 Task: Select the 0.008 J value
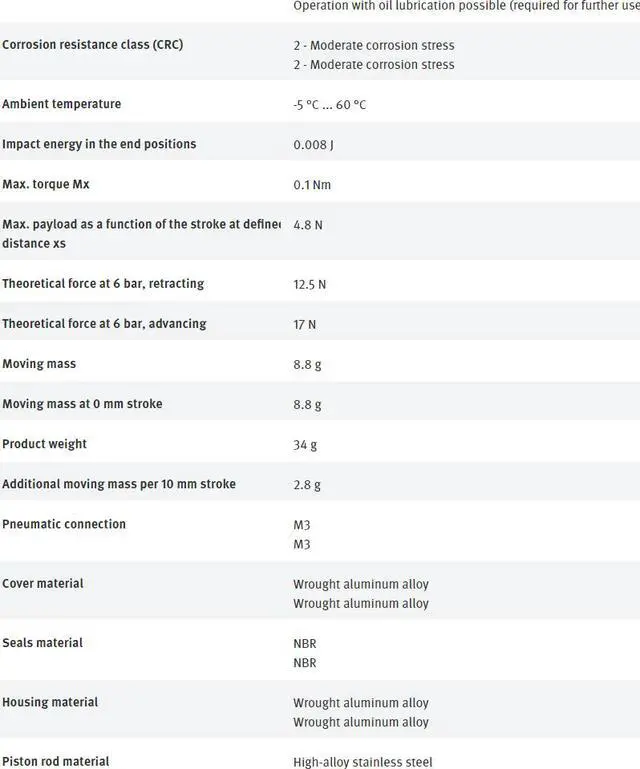pyautogui.click(x=313, y=145)
